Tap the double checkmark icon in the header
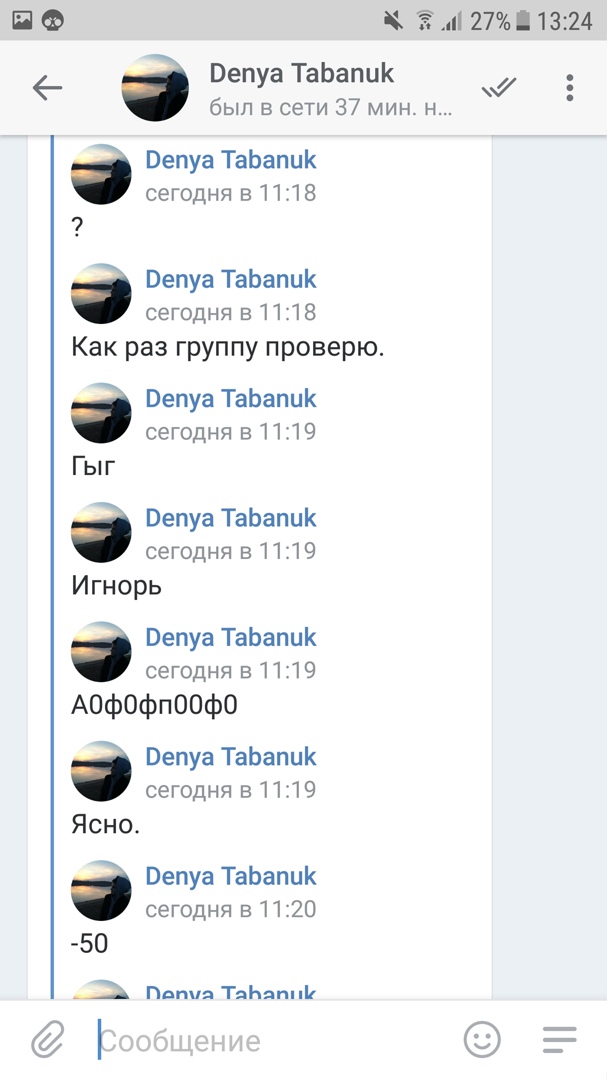607x1080 pixels. pos(498,88)
